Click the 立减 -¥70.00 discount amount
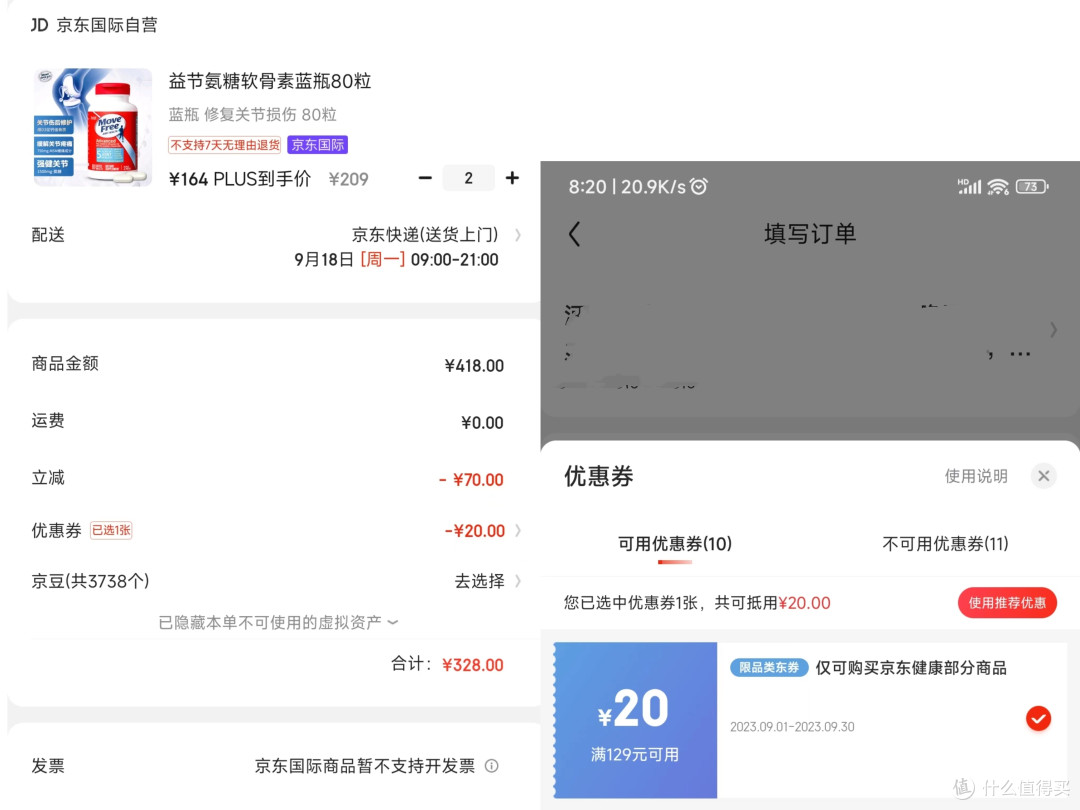1080x810 pixels. [471, 479]
